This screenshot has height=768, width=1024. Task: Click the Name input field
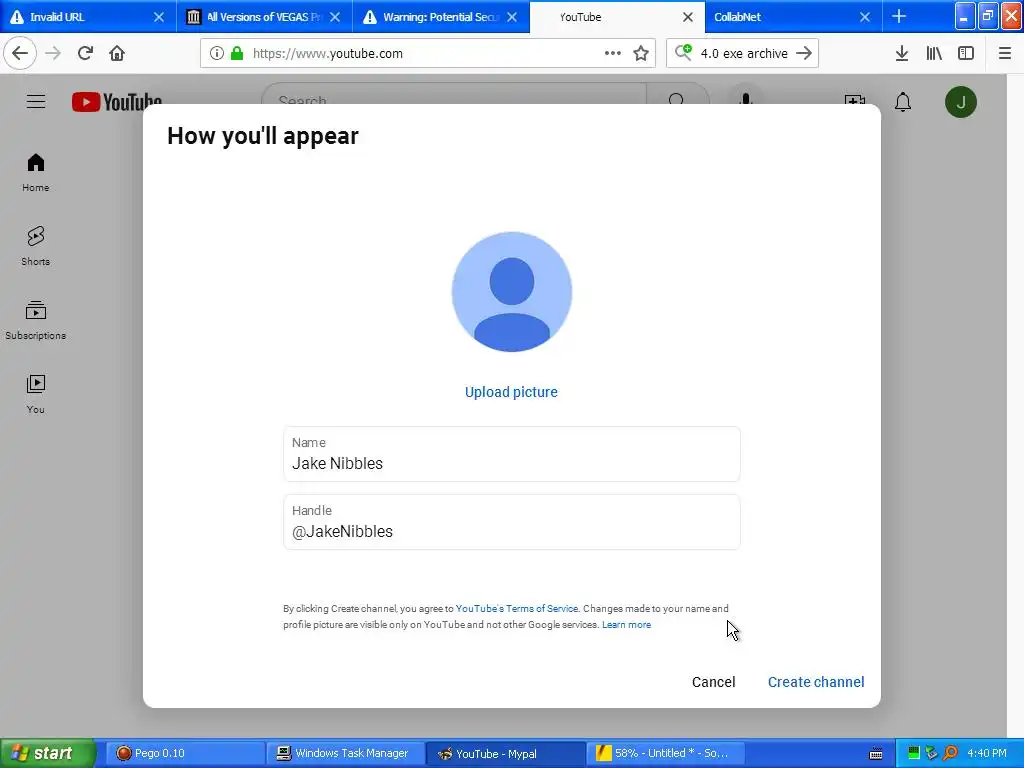[511, 454]
